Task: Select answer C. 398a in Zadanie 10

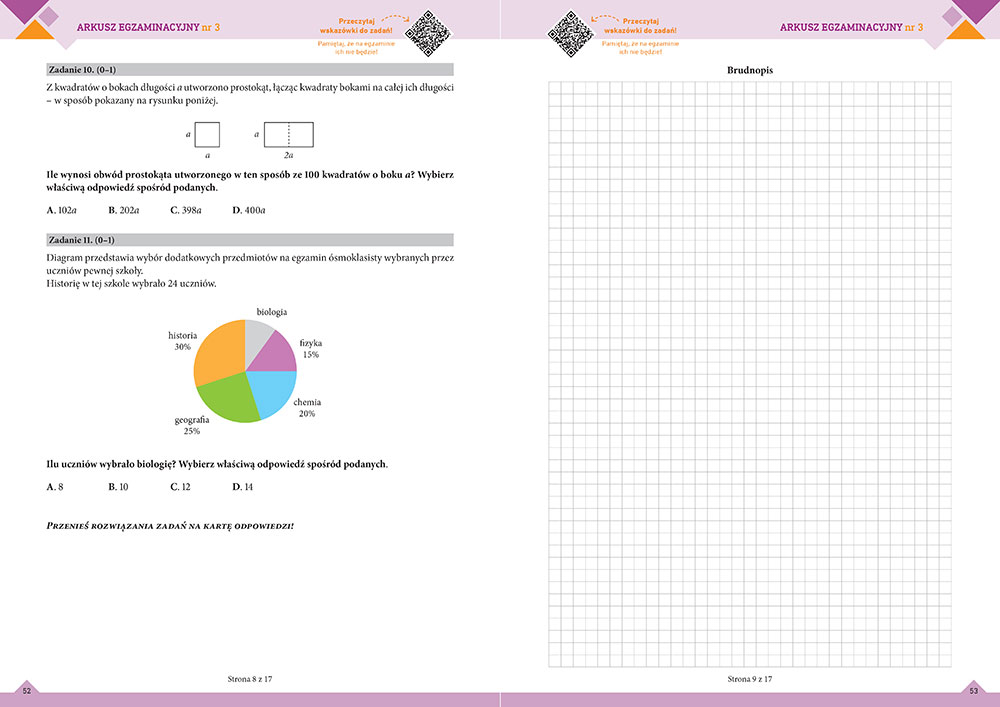Action: point(186,210)
